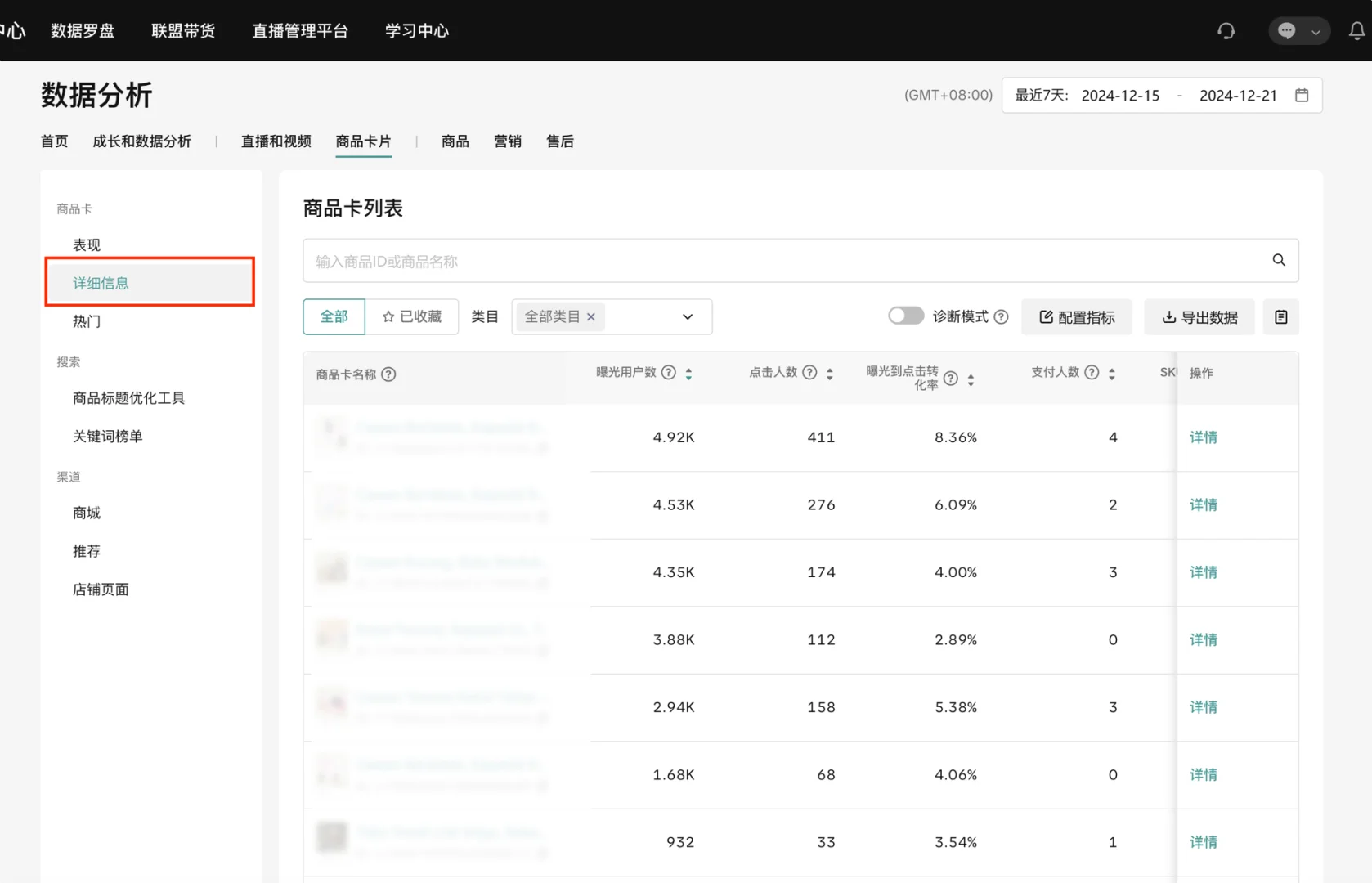Click the clipboard report icon beside 导出数据

1280,316
